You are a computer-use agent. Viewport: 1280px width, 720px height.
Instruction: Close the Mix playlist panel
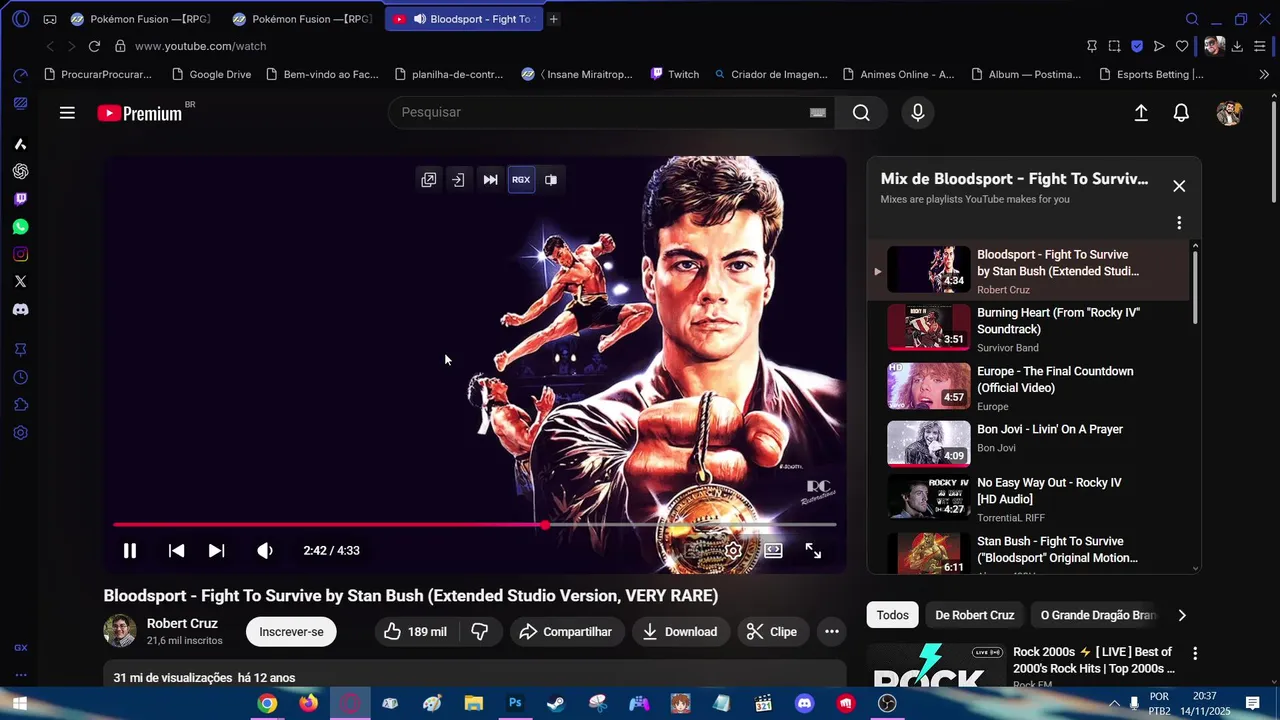1179,186
